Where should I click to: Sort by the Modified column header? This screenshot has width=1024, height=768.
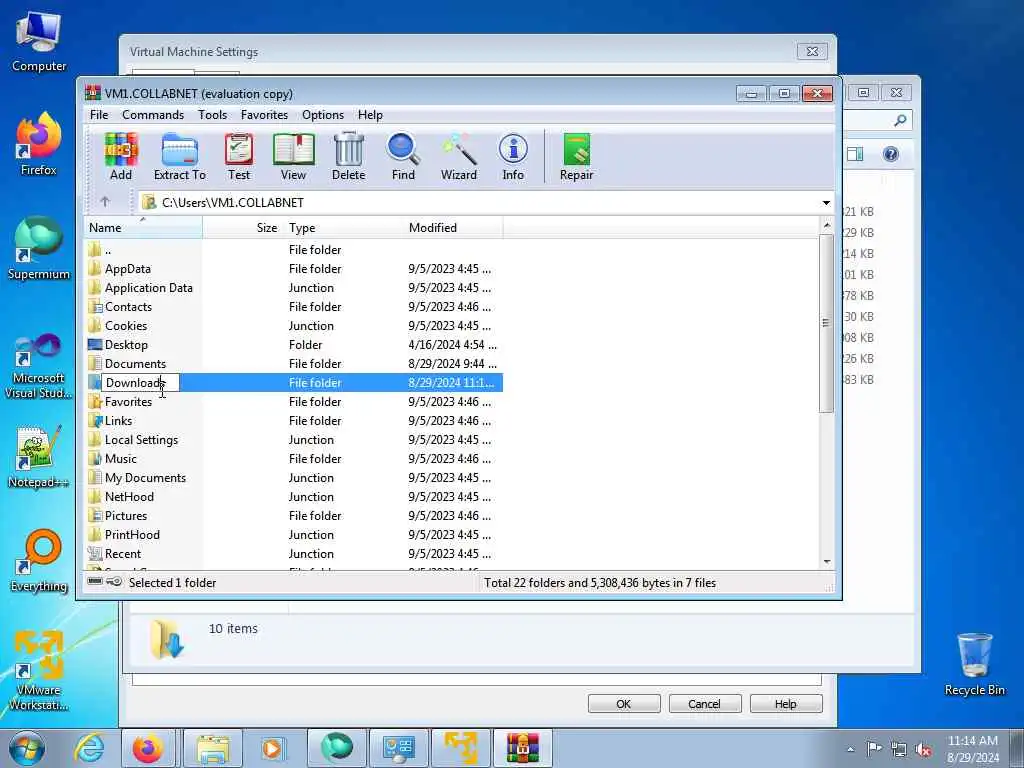click(x=453, y=228)
